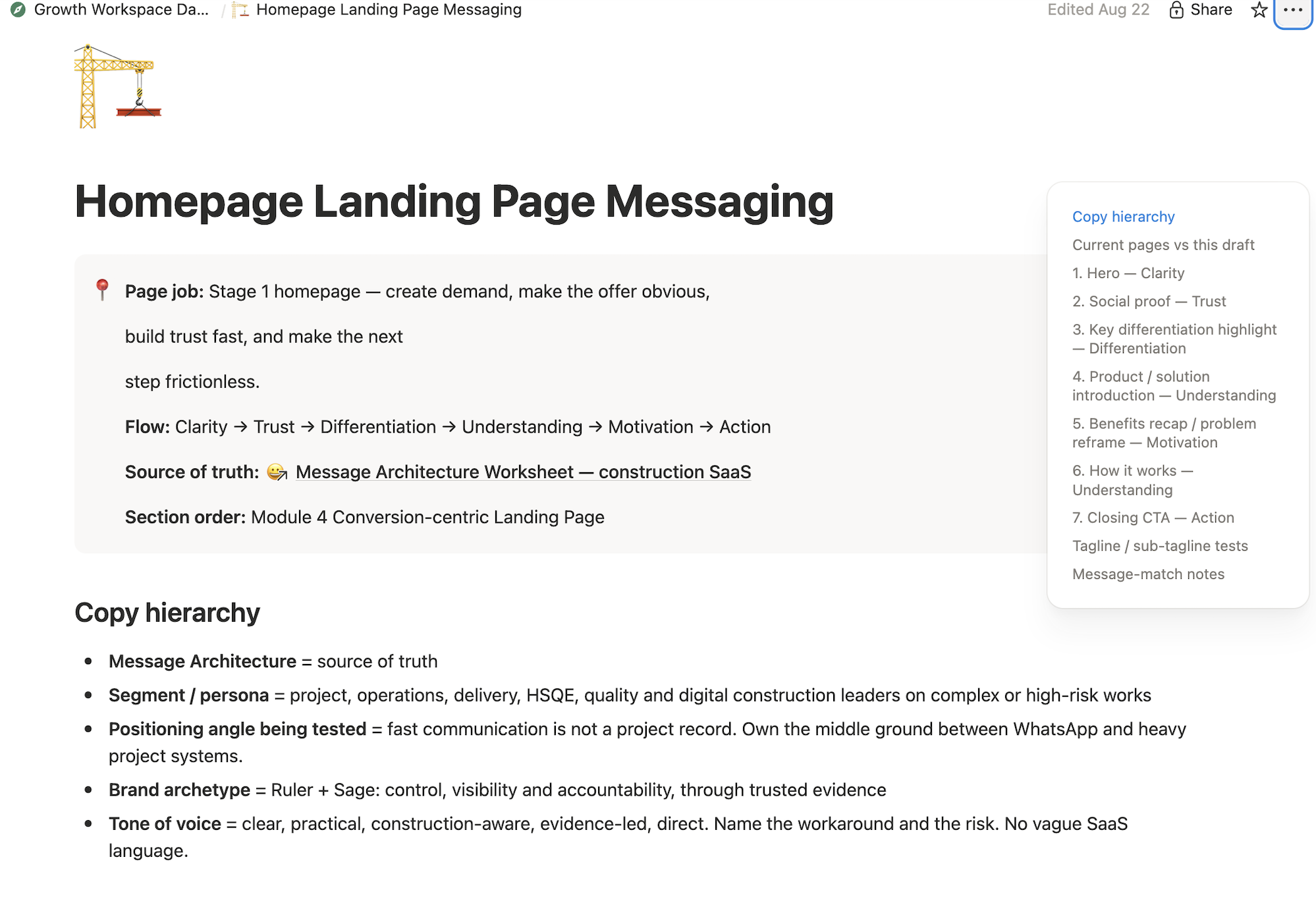Click Positioning angle being tested bullet
Image resolution: width=1316 pixels, height=905 pixels.
point(647,742)
